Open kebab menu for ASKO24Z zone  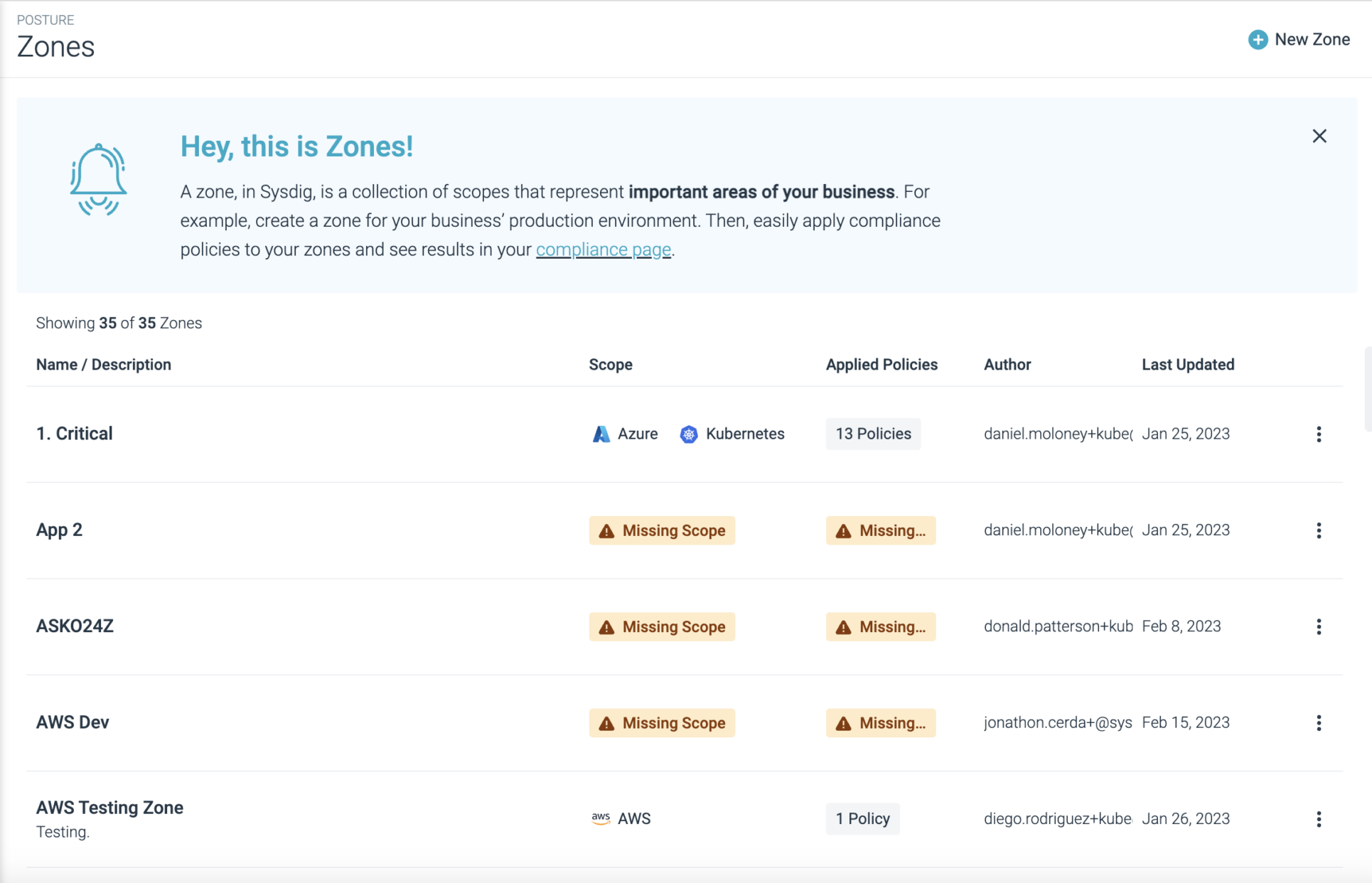(x=1319, y=626)
